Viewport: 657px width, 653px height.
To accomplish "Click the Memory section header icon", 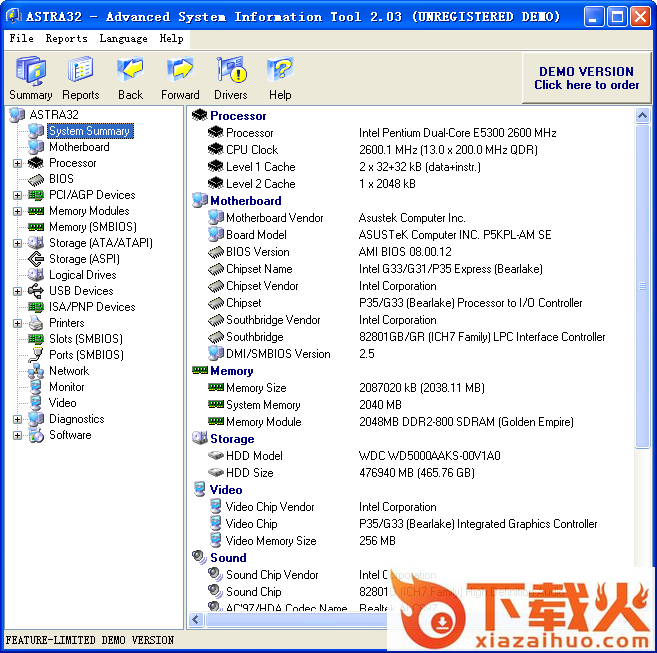I will 200,370.
